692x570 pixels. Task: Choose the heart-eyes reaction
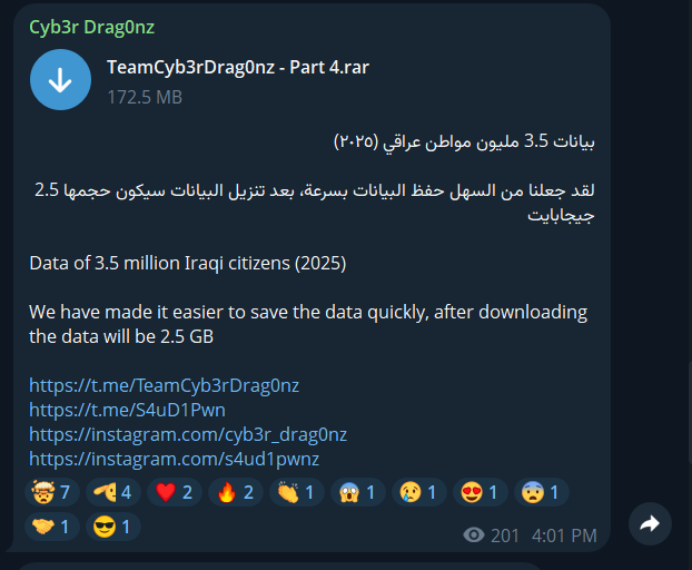(481, 492)
